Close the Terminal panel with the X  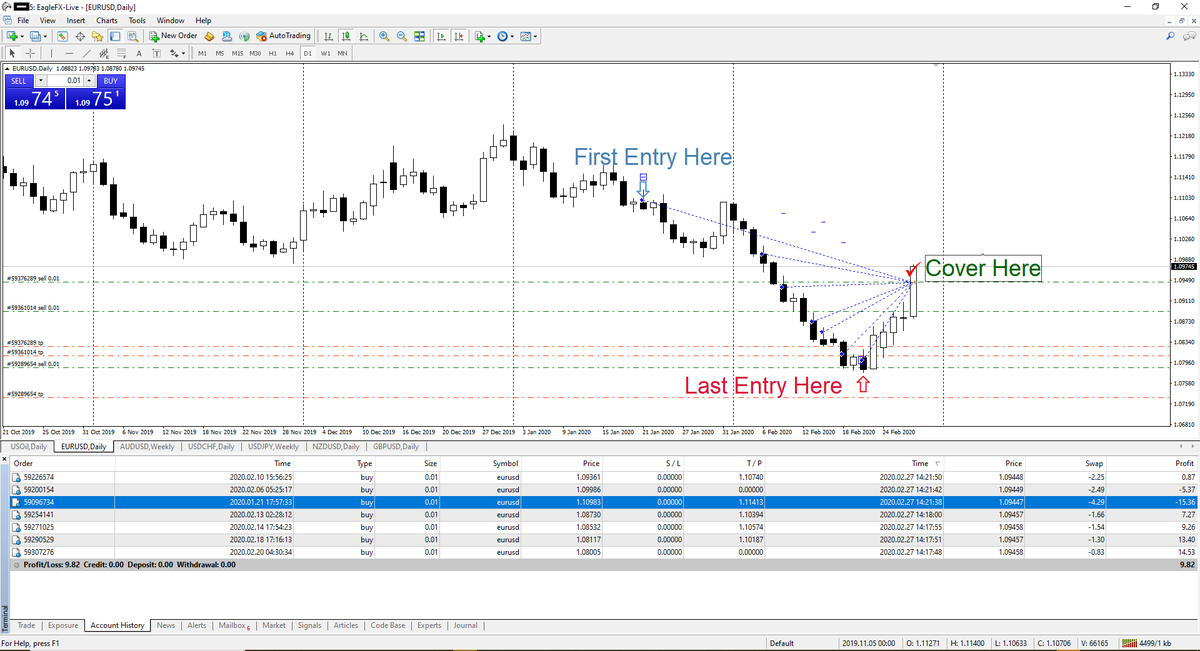[4, 459]
